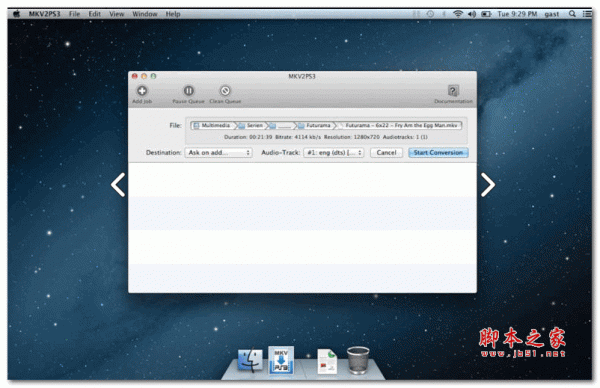Select the Multimedia folder in file path
Screen dimensions: 600x388
(x=212, y=126)
